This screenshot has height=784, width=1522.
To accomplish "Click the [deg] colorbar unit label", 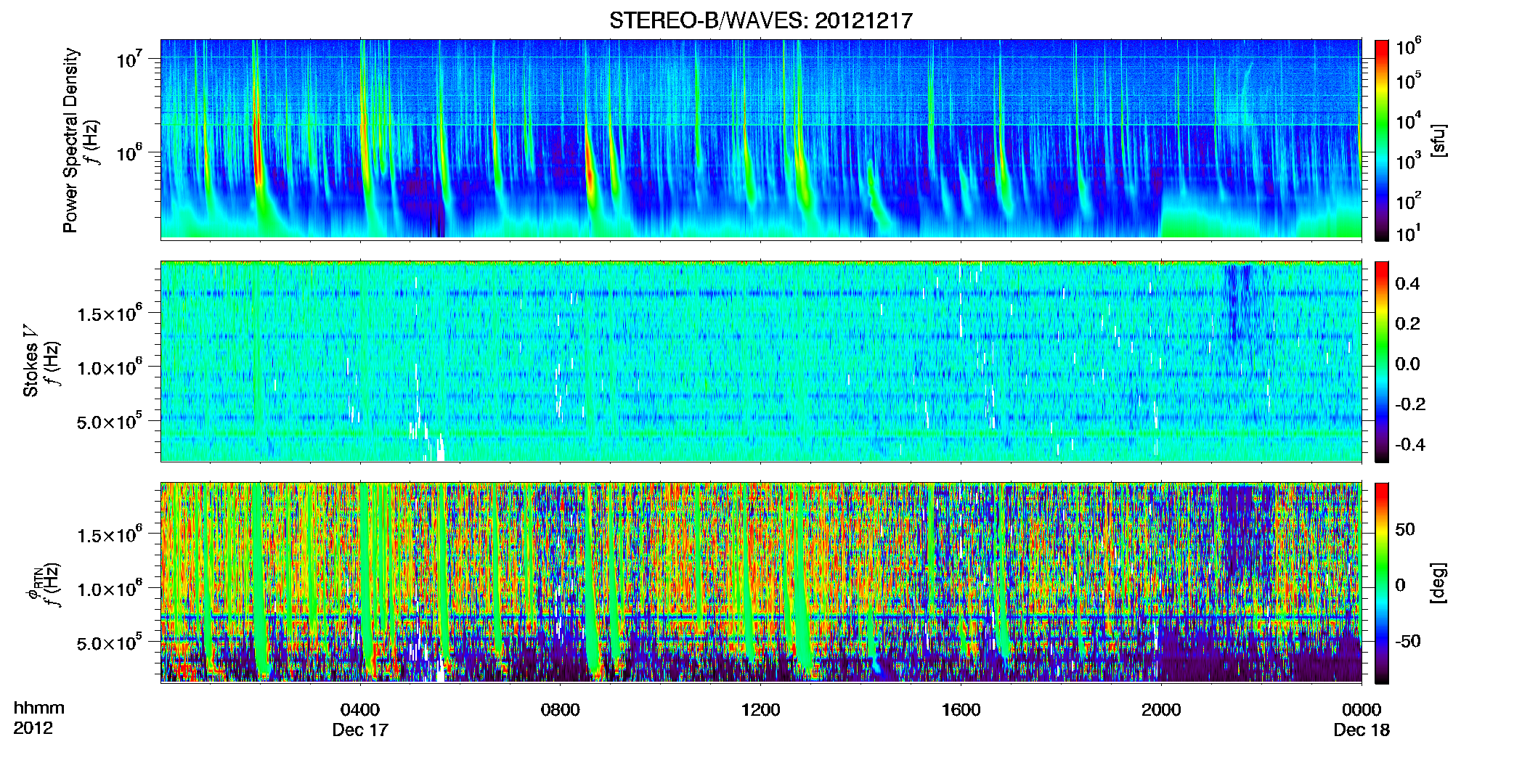I will point(1438,583).
